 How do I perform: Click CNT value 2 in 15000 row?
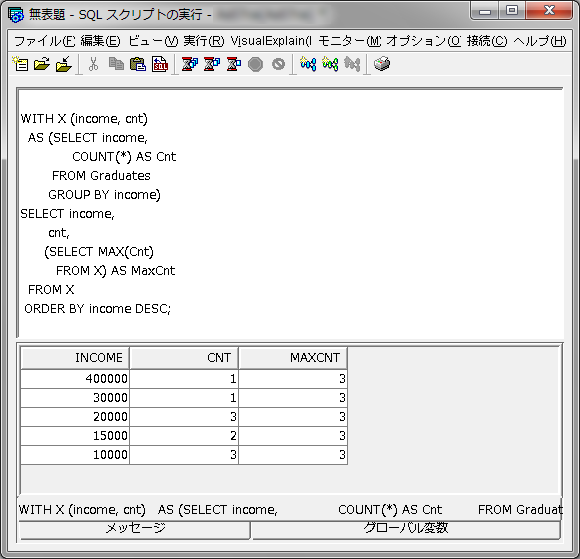click(184, 436)
